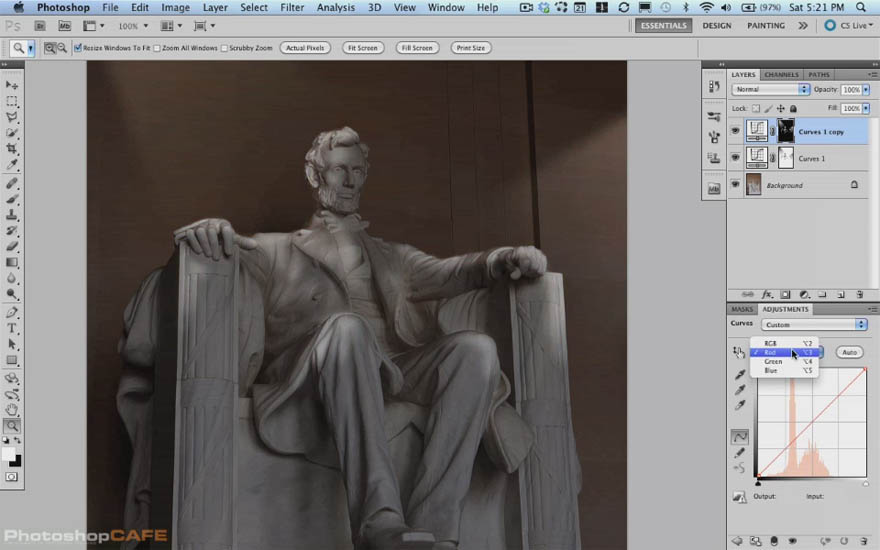Click the Actual Pixels button
Image resolution: width=880 pixels, height=550 pixels.
305,48
